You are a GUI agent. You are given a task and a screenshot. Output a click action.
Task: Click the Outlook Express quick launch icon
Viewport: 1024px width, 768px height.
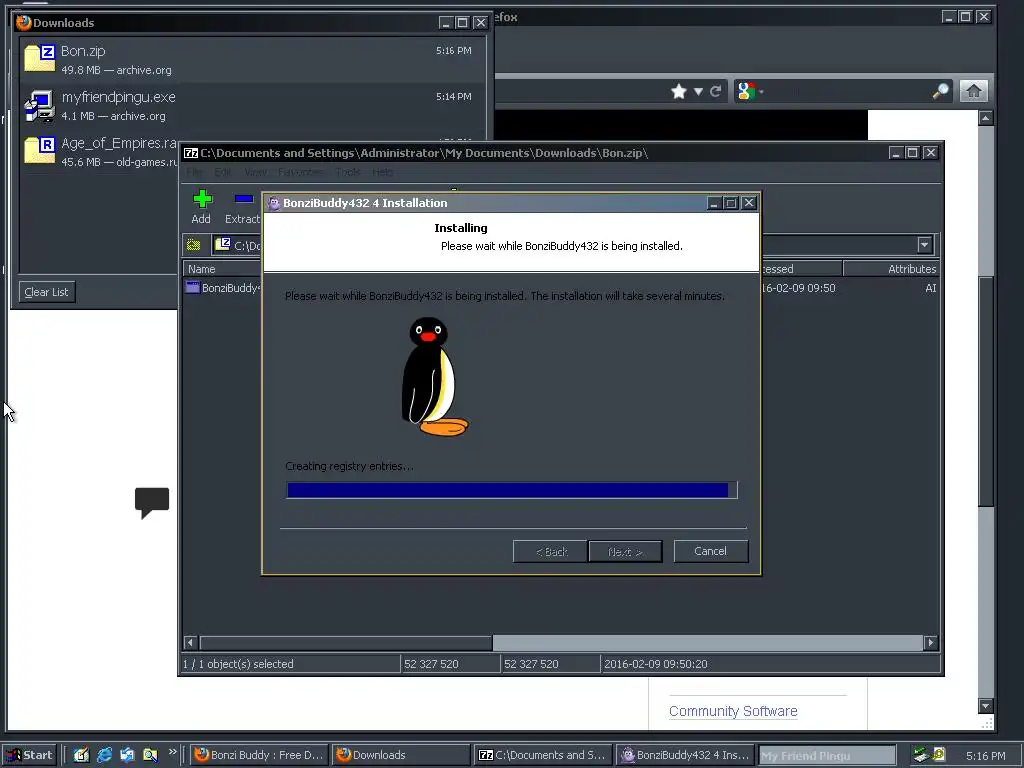tap(127, 755)
